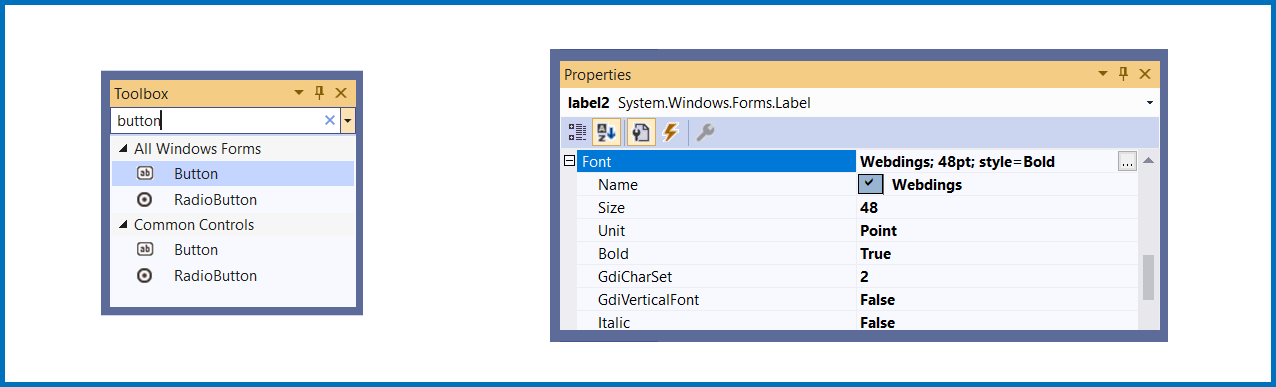This screenshot has height=387, width=1276.
Task: Select the GdiVerticalFont property label
Action: pos(649,300)
